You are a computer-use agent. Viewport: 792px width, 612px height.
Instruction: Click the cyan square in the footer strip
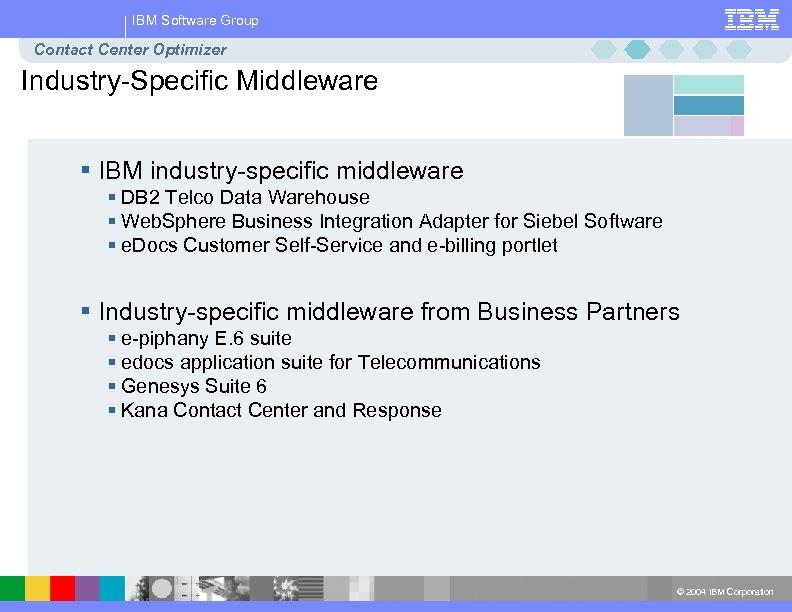[112, 588]
